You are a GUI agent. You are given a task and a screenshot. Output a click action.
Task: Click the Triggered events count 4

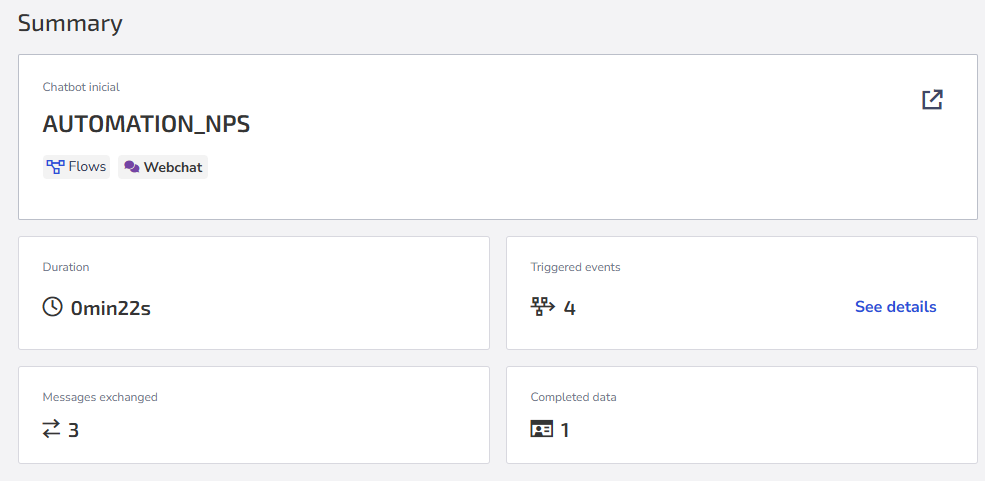569,308
